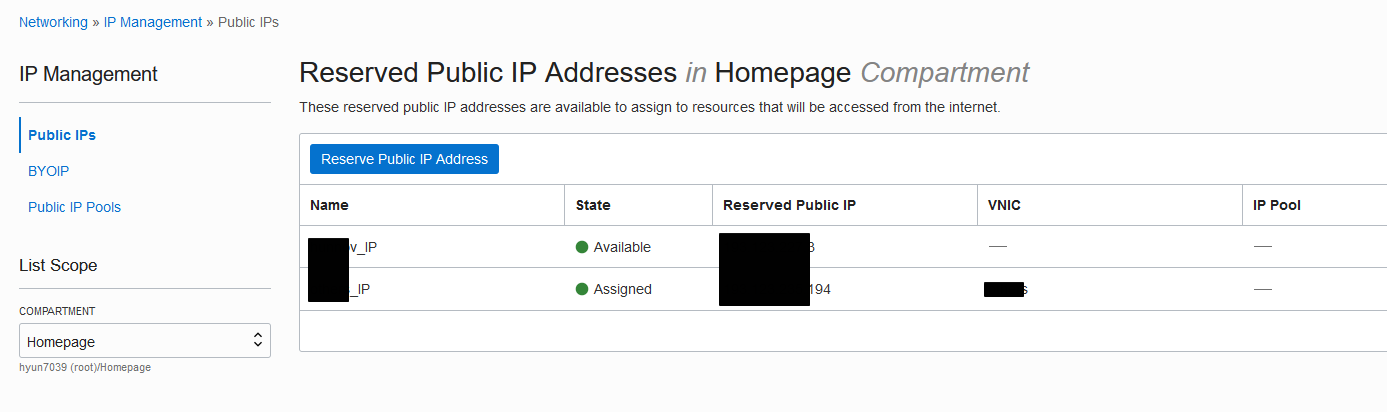This screenshot has height=412, width=1387.
Task: Sort by the Name column header
Action: [x=329, y=205]
